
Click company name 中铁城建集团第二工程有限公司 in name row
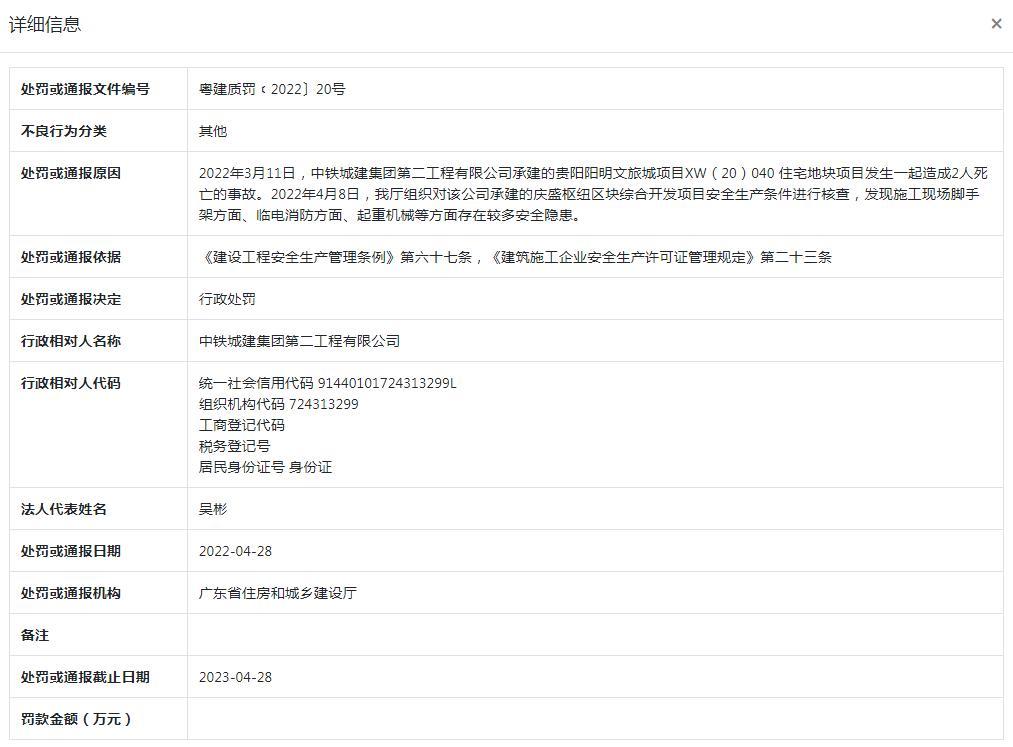tap(299, 341)
